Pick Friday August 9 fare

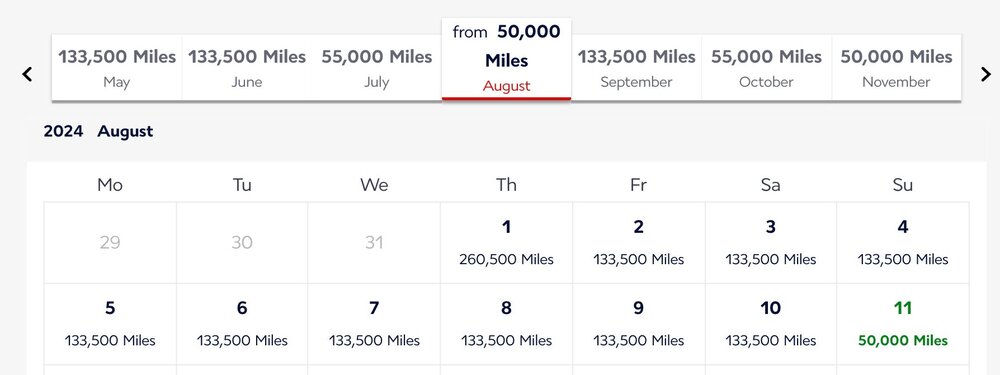tap(638, 324)
